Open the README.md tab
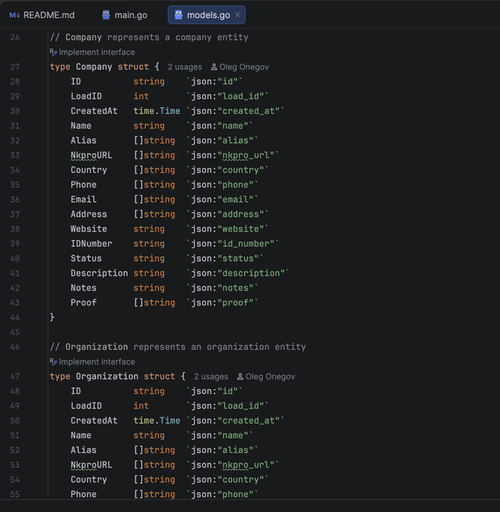 [x=42, y=15]
